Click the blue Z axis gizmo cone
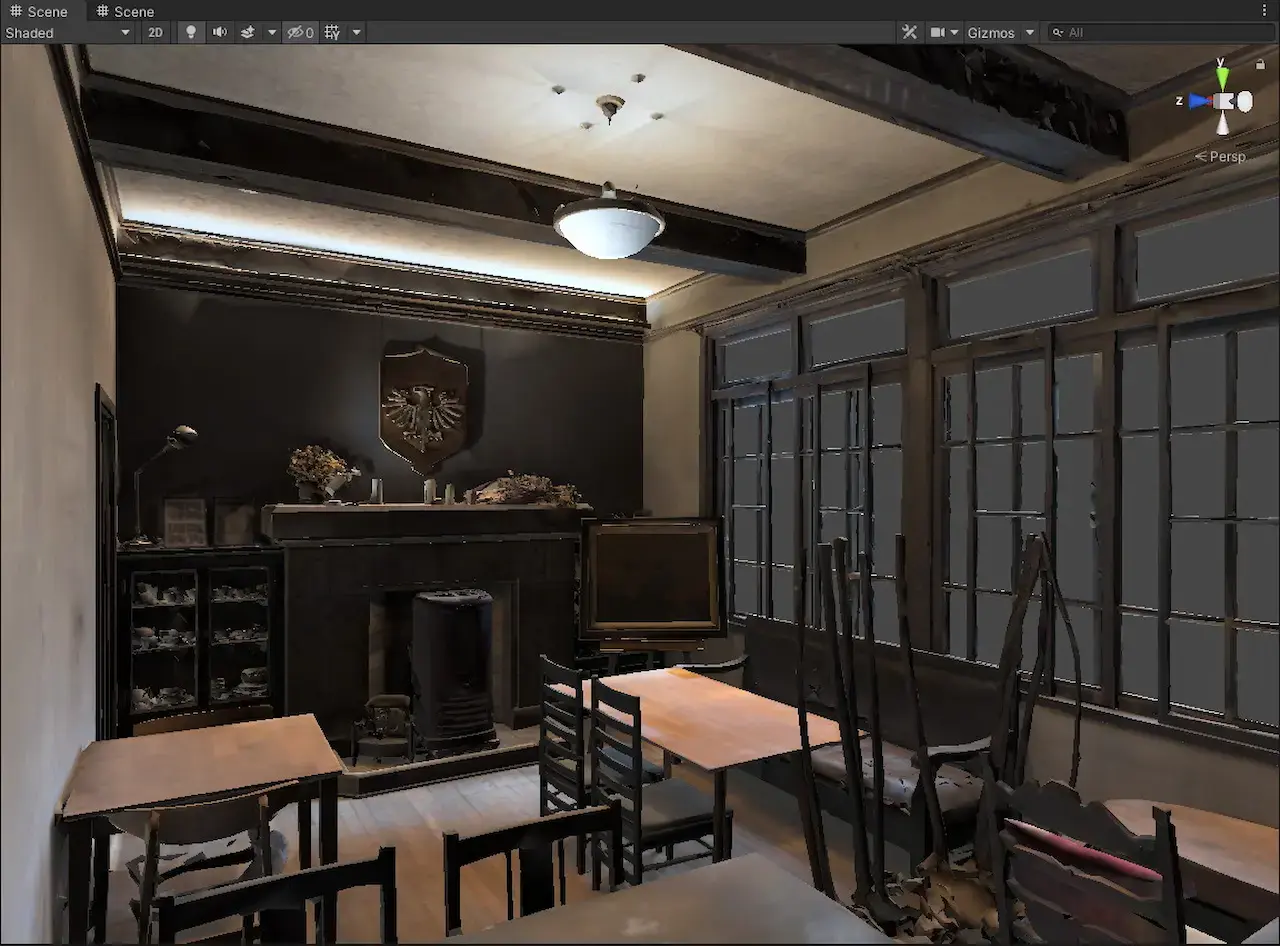The image size is (1280, 946). pyautogui.click(x=1198, y=101)
